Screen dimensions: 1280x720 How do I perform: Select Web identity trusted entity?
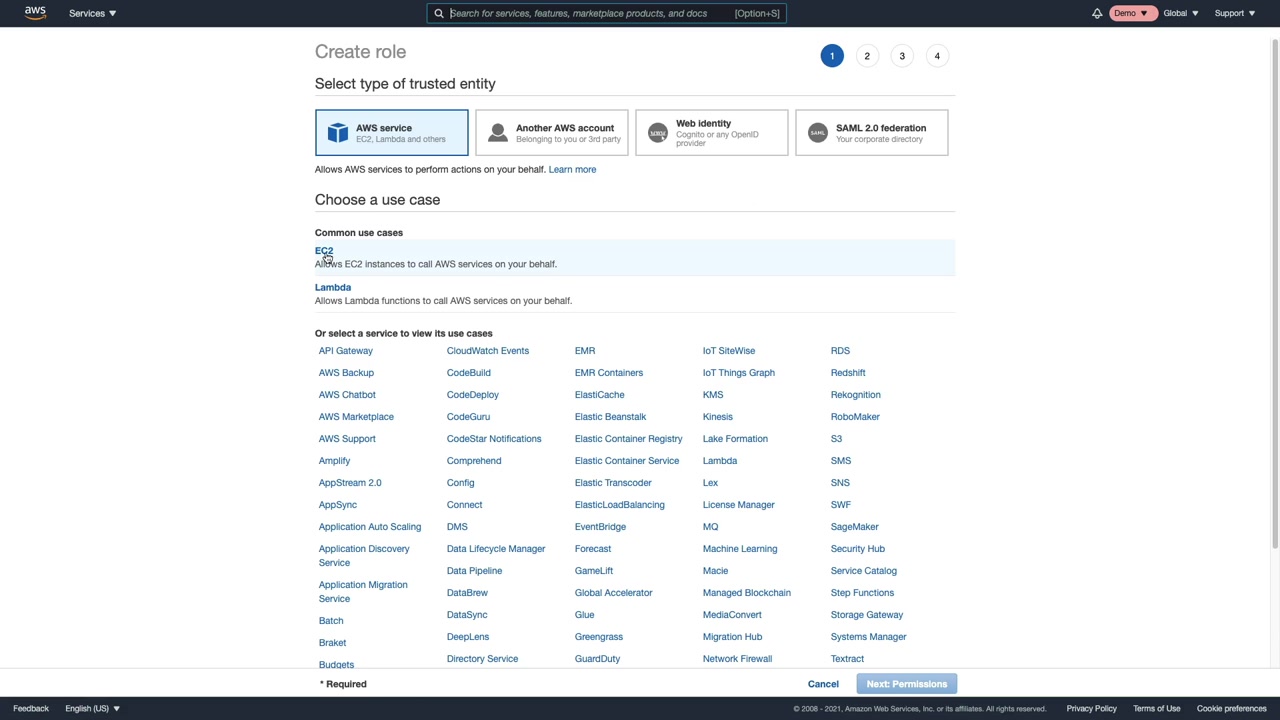click(711, 133)
